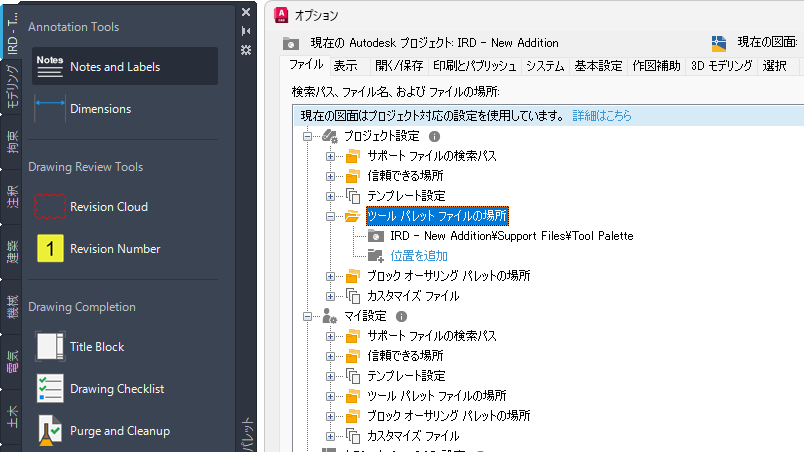Click the Revision Cloud label text

[109, 207]
